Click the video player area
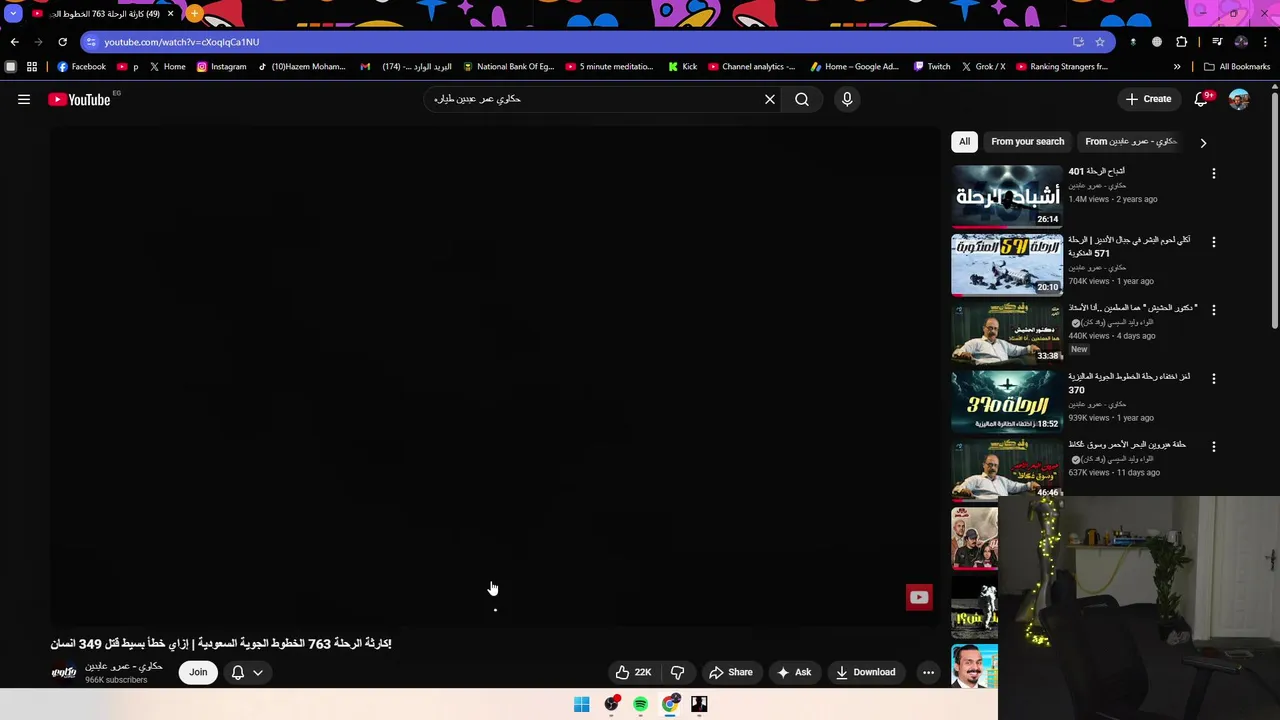 tap(495, 375)
